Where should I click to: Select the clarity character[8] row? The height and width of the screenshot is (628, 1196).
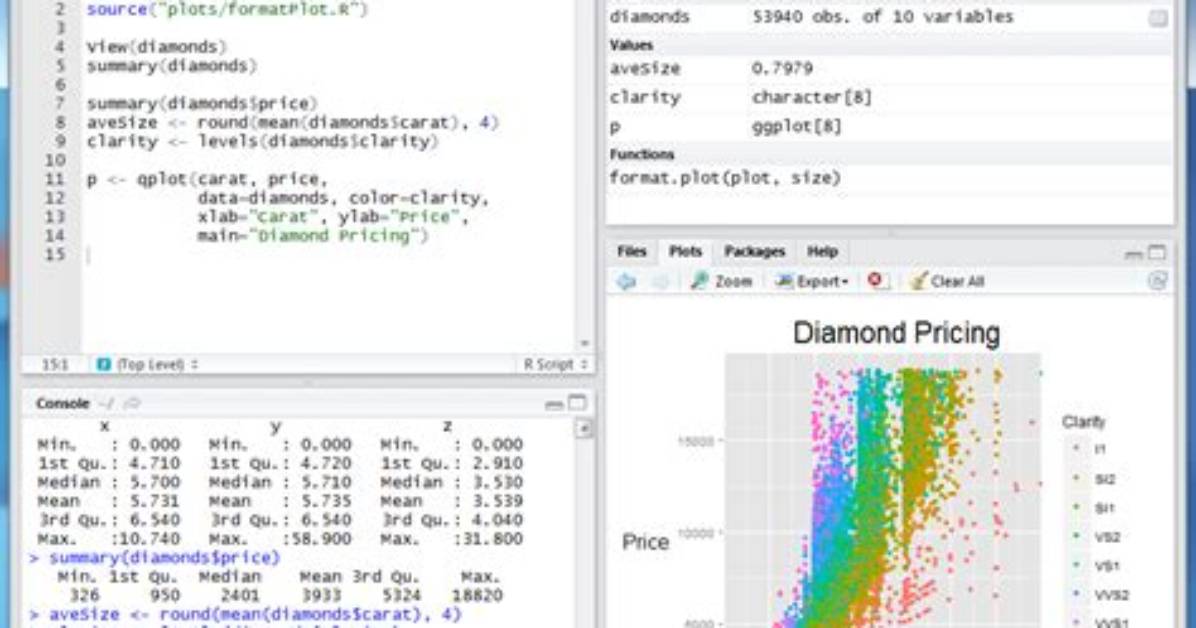click(x=889, y=98)
